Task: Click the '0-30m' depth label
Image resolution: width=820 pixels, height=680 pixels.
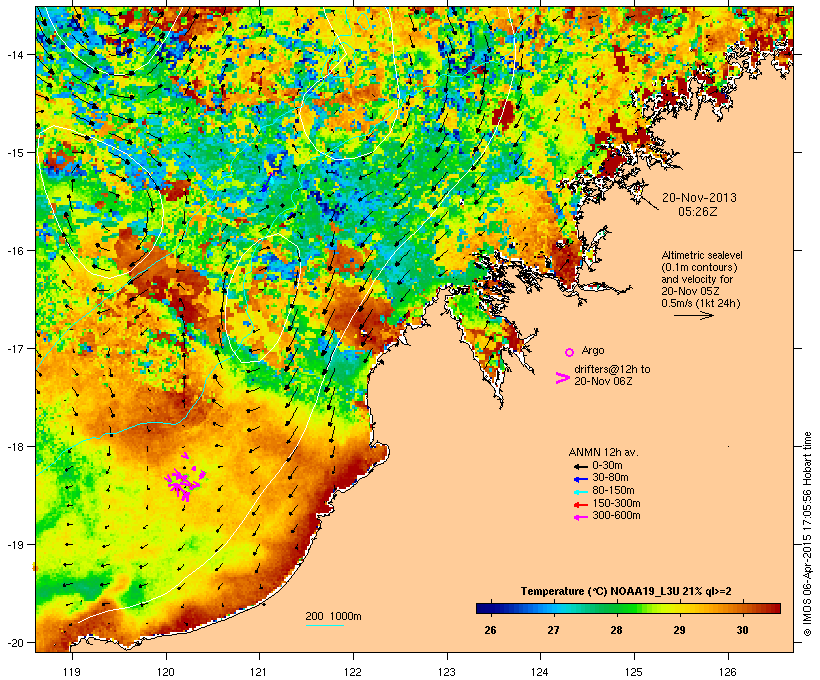Action: click(x=607, y=466)
